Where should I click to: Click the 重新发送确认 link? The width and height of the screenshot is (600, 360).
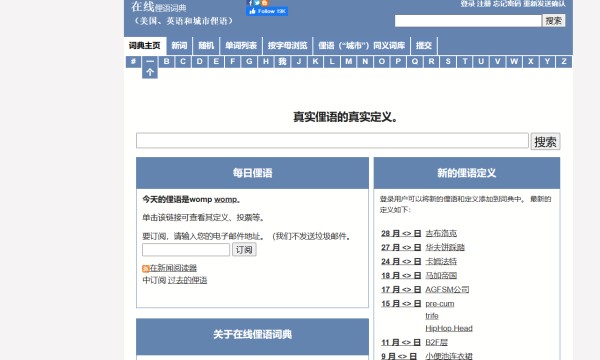[544, 3]
